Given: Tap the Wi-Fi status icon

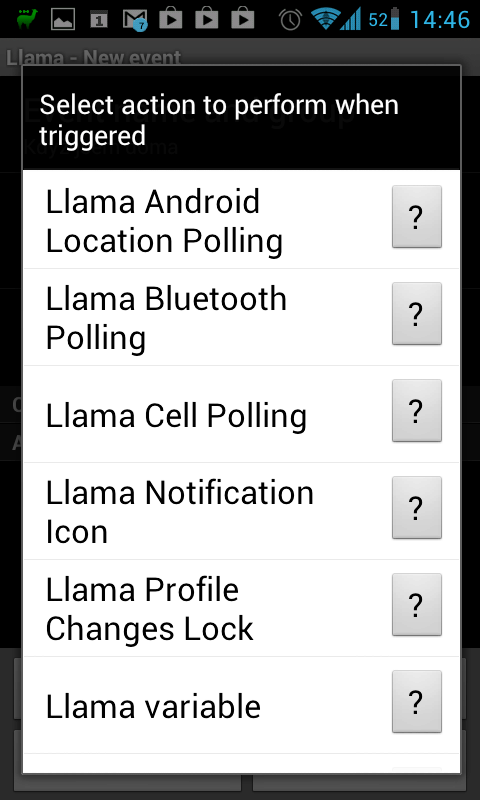Looking at the screenshot, I should 324,19.
